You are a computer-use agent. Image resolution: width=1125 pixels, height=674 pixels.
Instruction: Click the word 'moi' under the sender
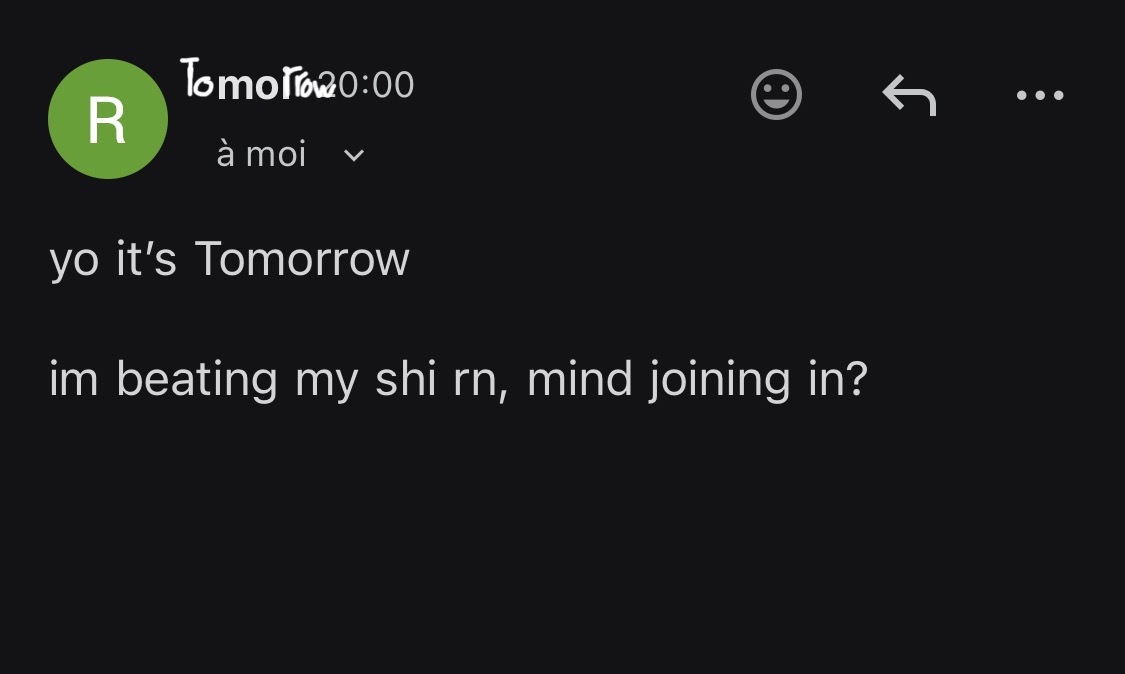(276, 155)
